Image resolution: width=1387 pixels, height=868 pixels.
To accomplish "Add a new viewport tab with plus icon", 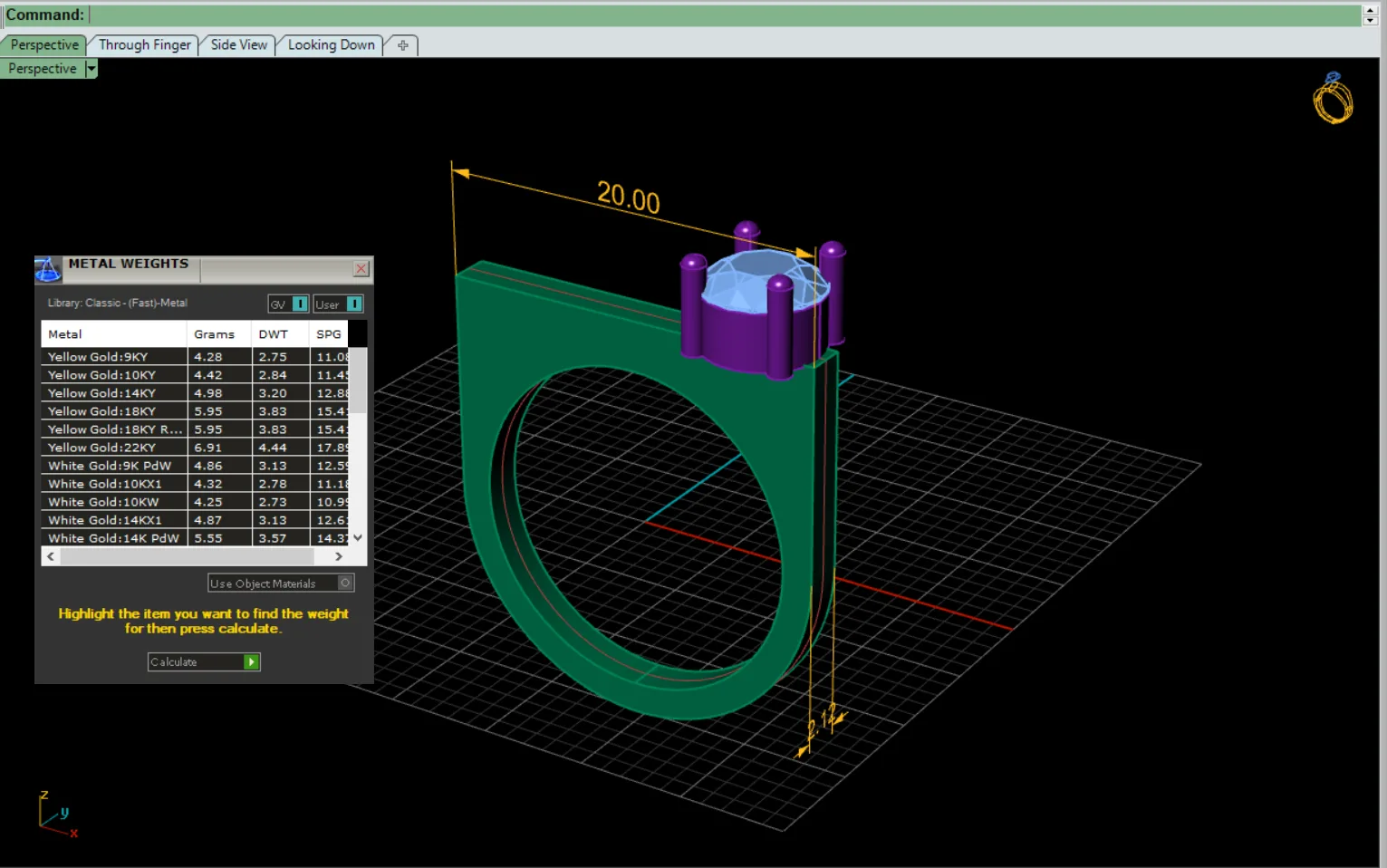I will coord(403,45).
